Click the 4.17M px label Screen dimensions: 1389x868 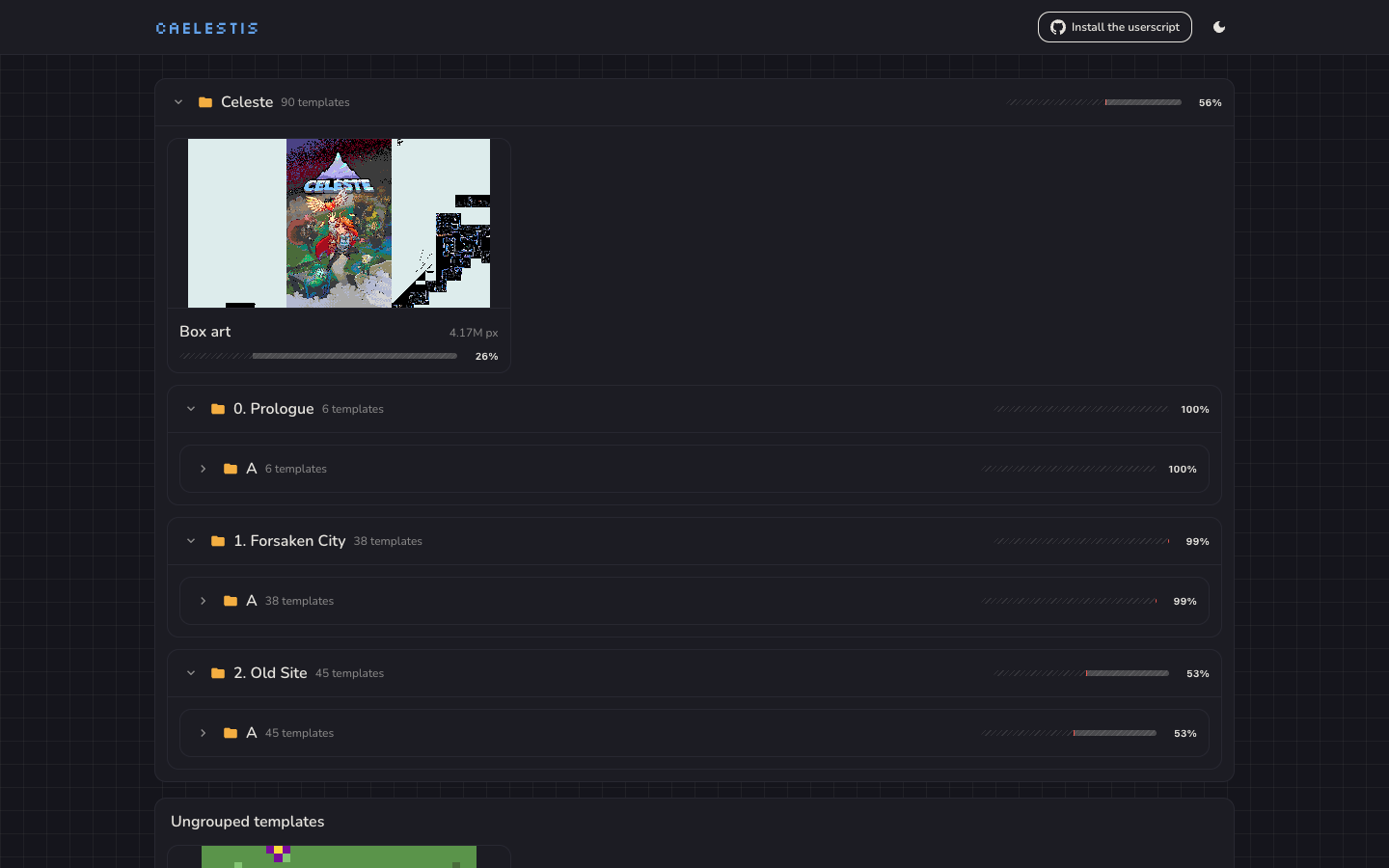pos(474,333)
